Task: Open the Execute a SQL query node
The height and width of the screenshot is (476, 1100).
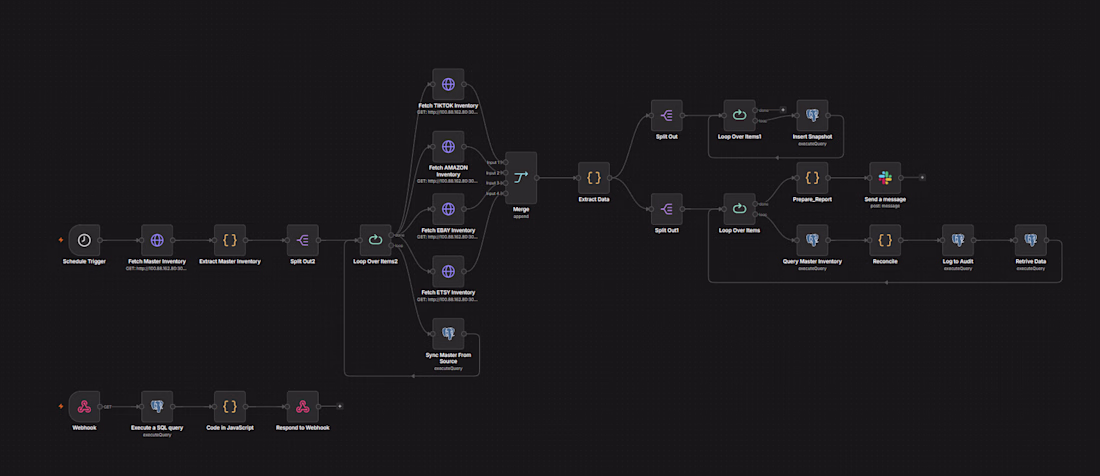Action: [x=156, y=407]
